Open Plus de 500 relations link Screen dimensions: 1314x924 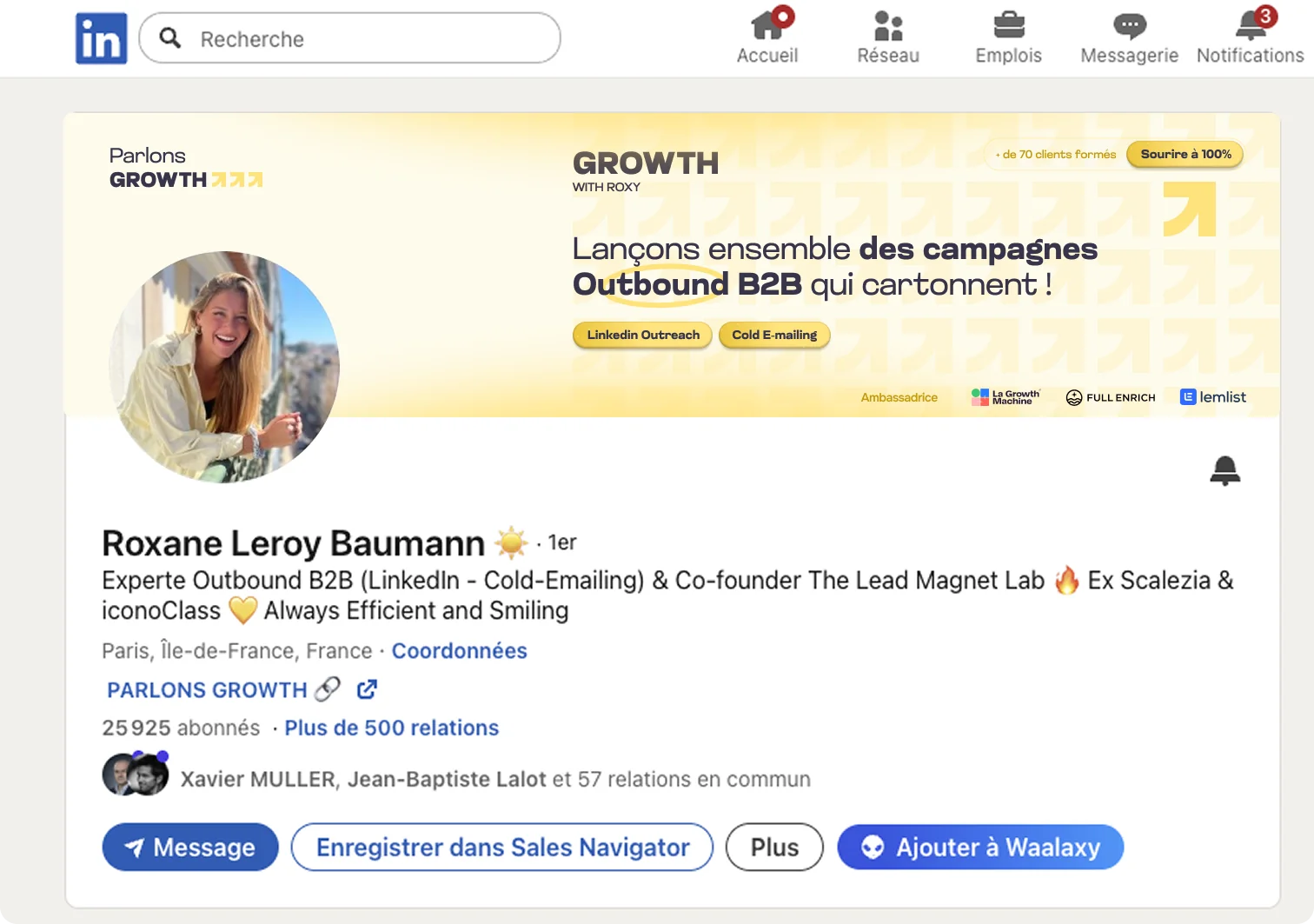point(392,728)
